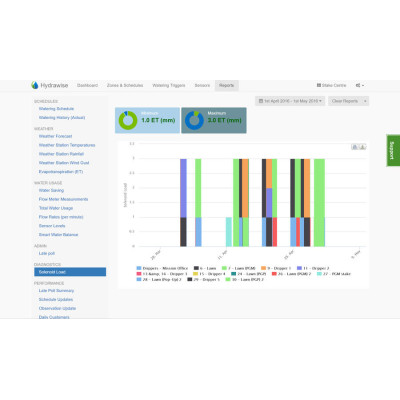The image size is (400, 400).
Task: Open the account share menu icon
Action: pyautogui.click(x=360, y=85)
